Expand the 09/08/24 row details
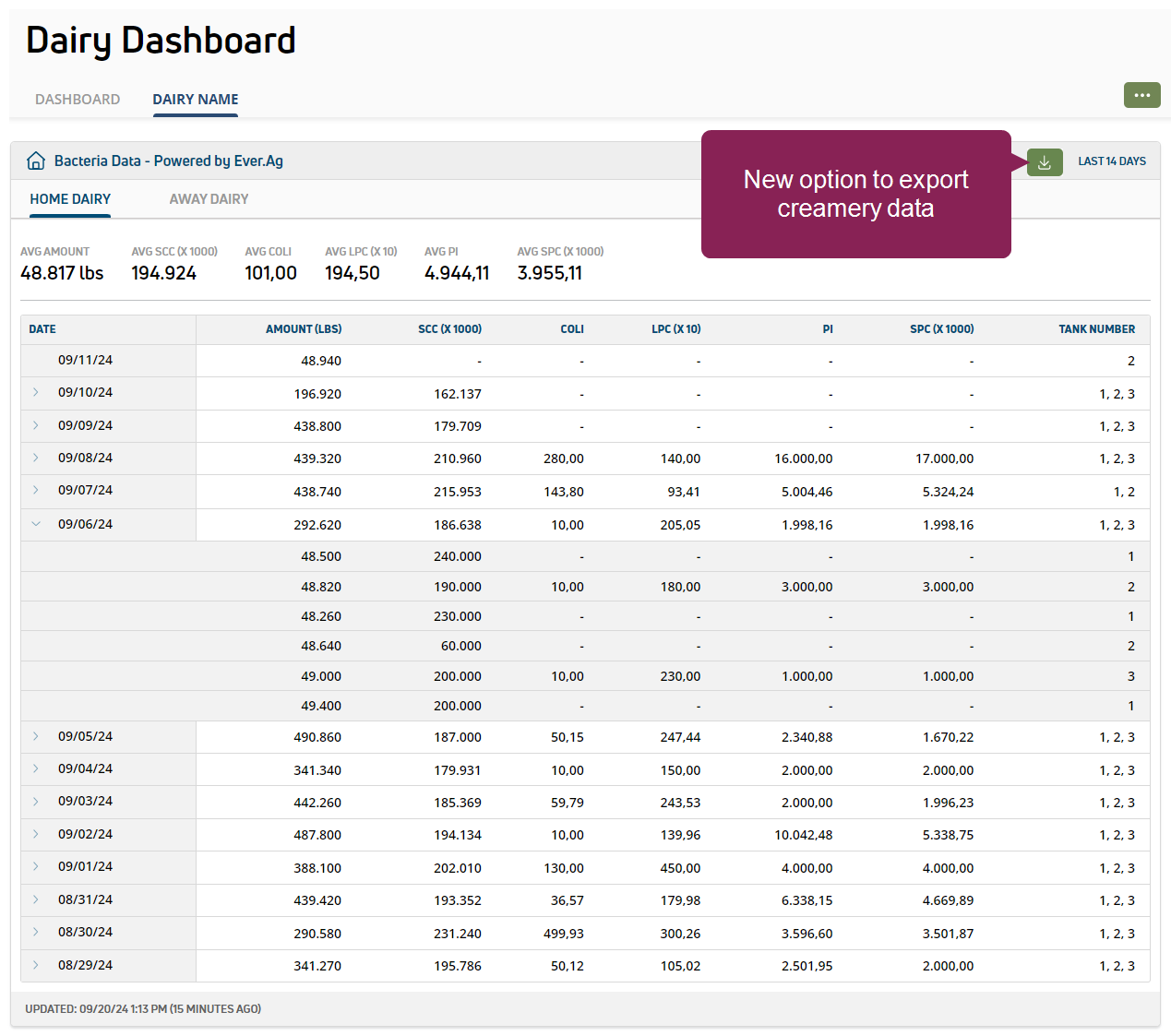The image size is (1171, 1036). point(36,458)
